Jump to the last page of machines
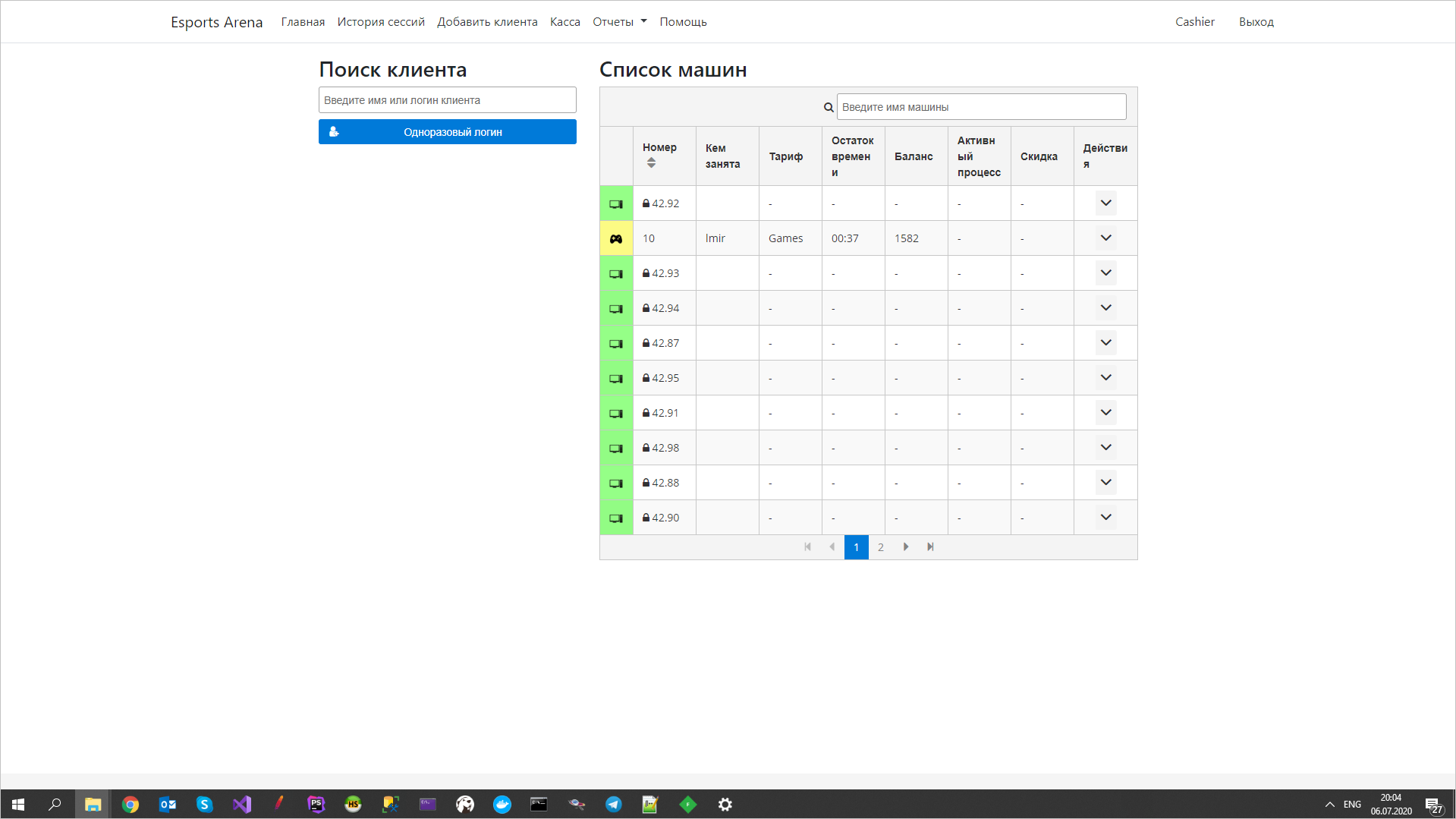 930,547
